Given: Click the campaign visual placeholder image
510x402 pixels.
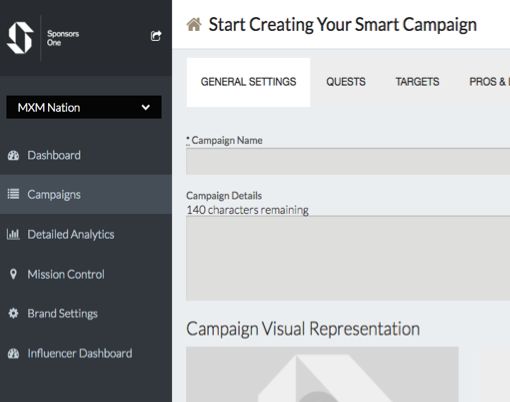Looking at the screenshot, I should click(322, 374).
